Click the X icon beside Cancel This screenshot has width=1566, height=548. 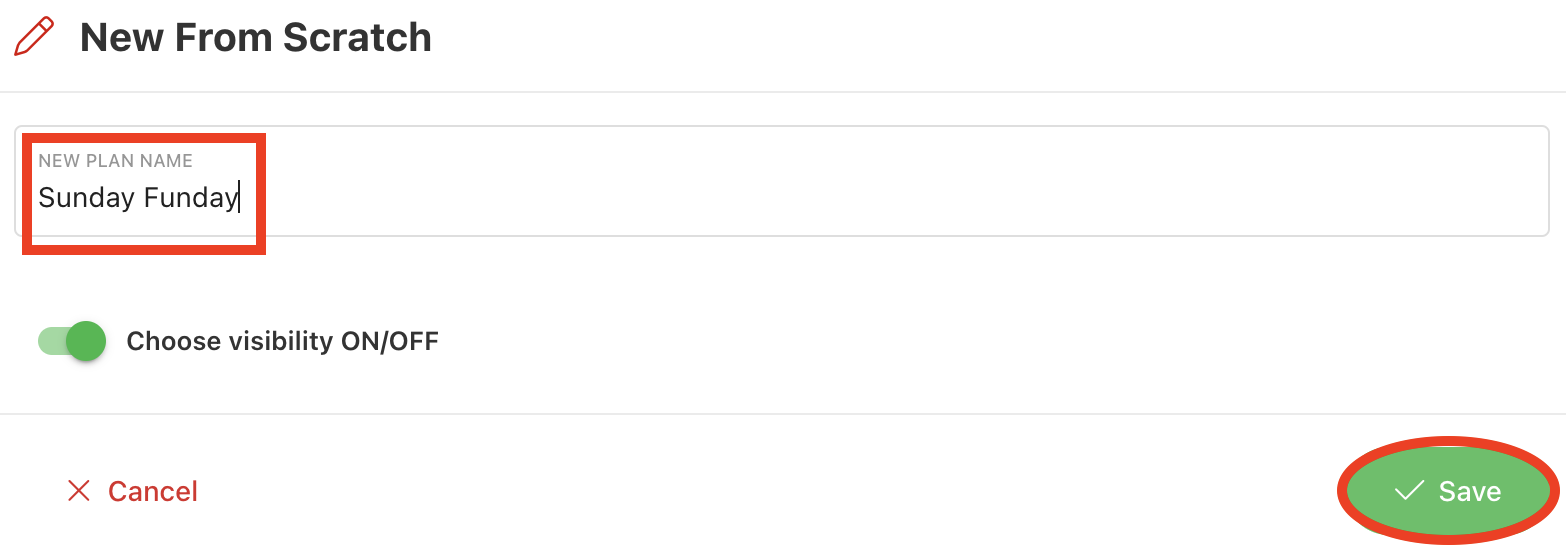click(x=78, y=491)
